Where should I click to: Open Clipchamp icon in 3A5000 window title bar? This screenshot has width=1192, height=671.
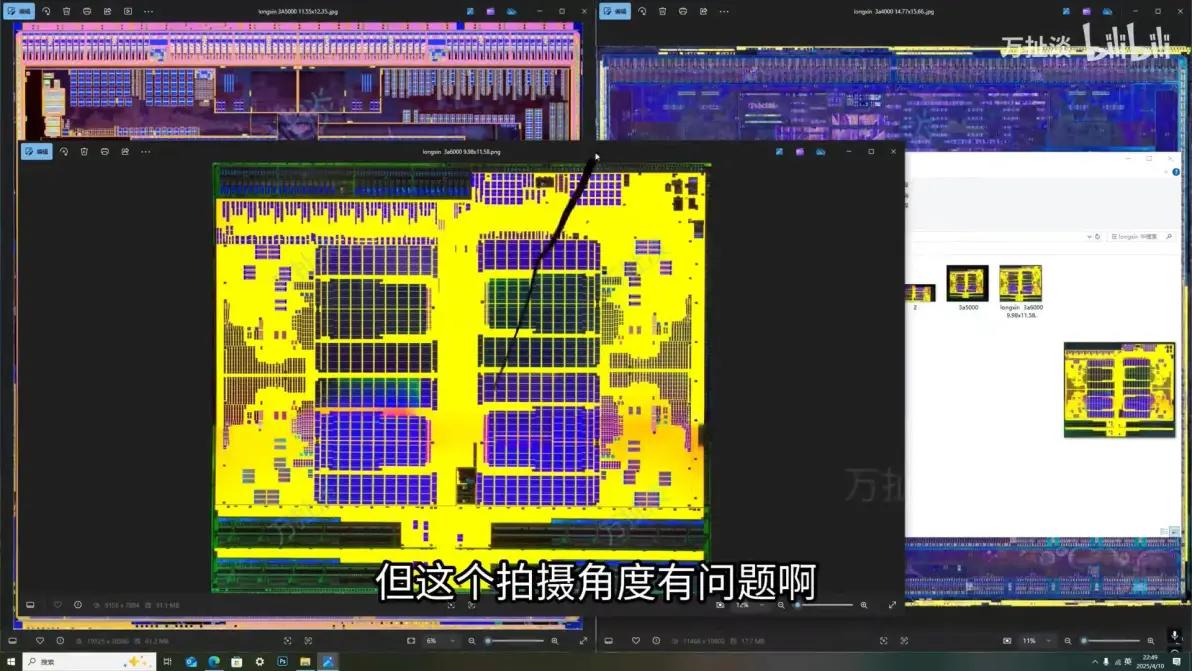[491, 11]
